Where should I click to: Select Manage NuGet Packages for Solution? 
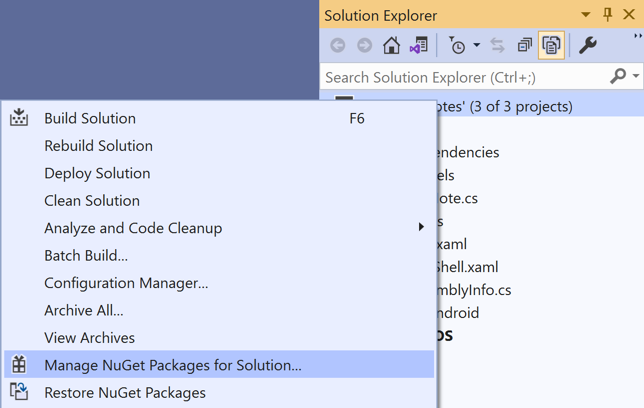[172, 365]
